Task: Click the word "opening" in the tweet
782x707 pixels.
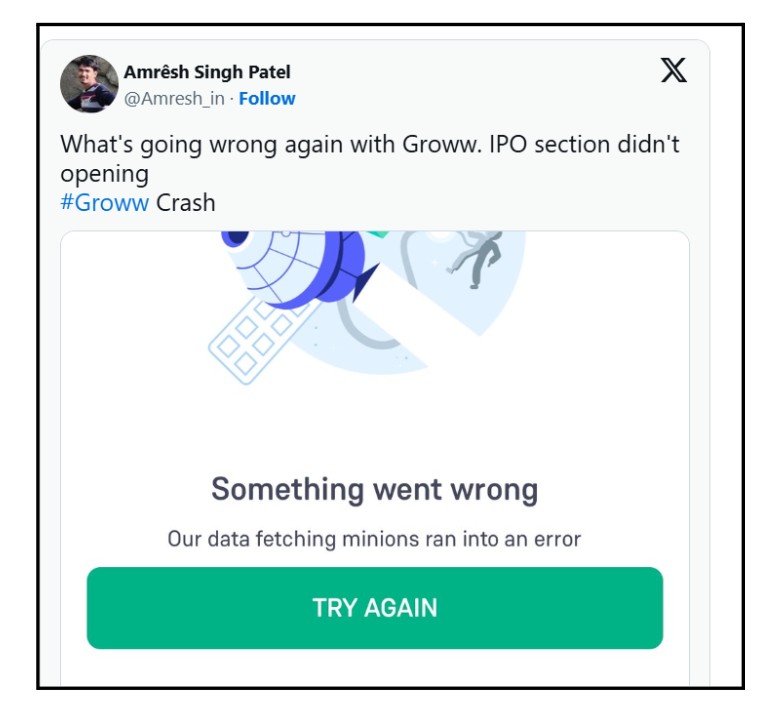Action: click(105, 173)
